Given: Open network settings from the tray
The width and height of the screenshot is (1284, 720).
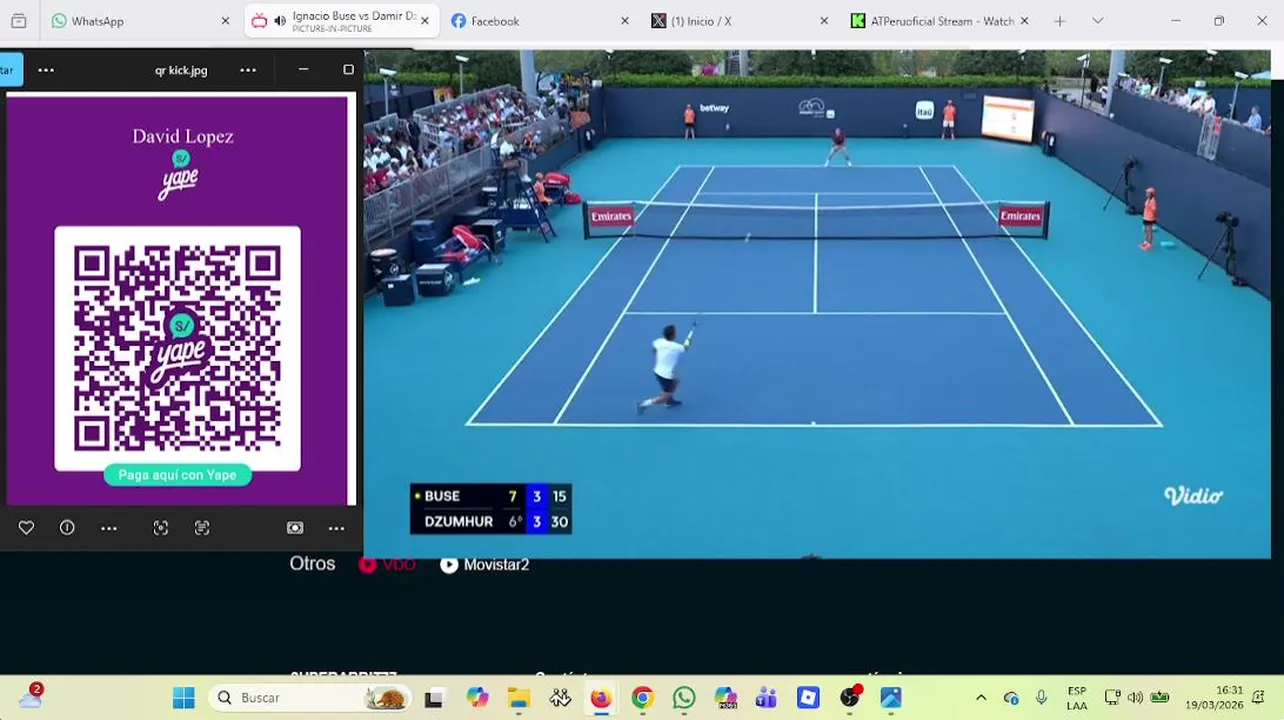Looking at the screenshot, I should pyautogui.click(x=1112, y=697).
